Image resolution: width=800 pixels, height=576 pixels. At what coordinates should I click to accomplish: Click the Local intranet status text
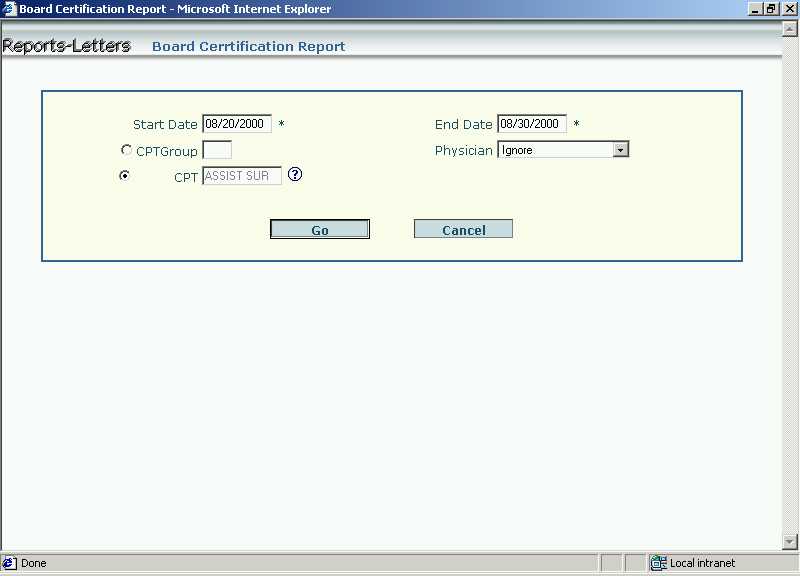[702, 563]
